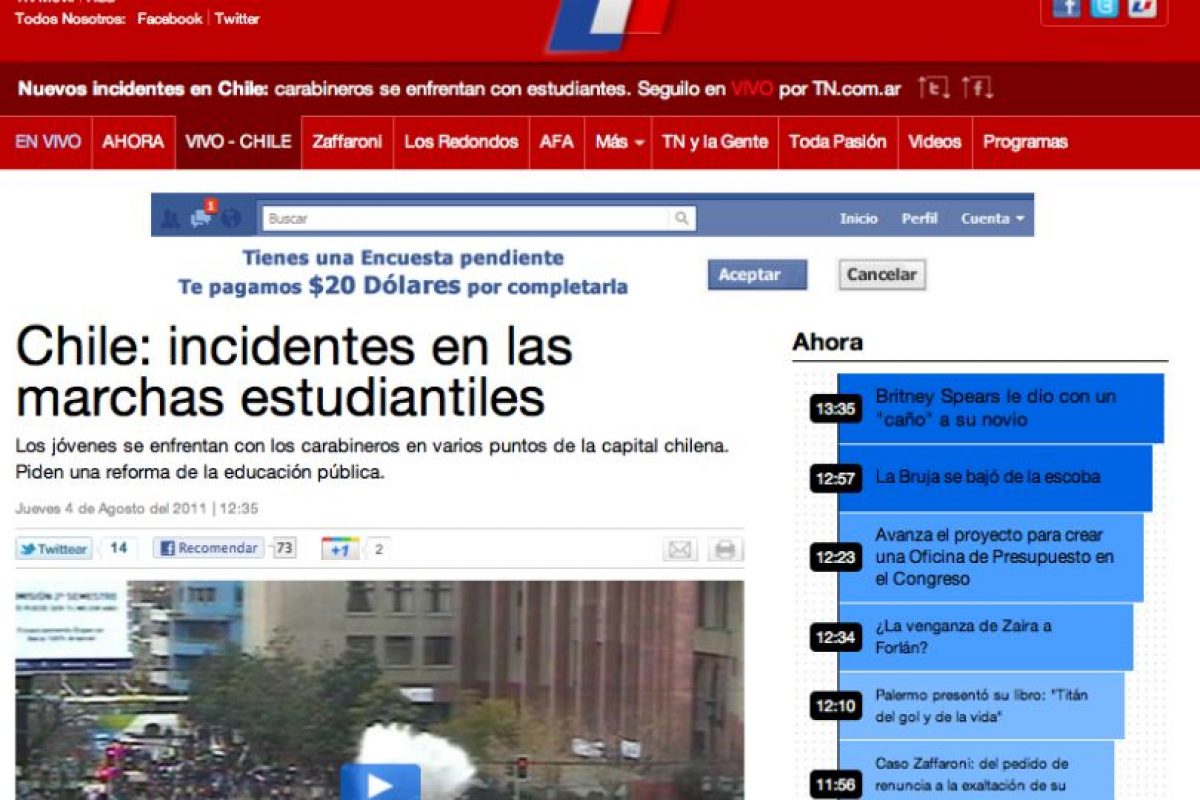This screenshot has width=1200, height=800.
Task: Play the Chile march video
Action: pos(380,783)
